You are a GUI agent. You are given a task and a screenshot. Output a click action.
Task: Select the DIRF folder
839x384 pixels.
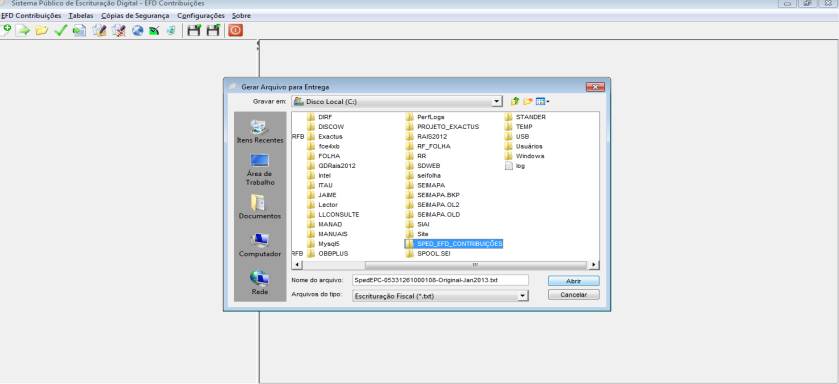point(320,117)
